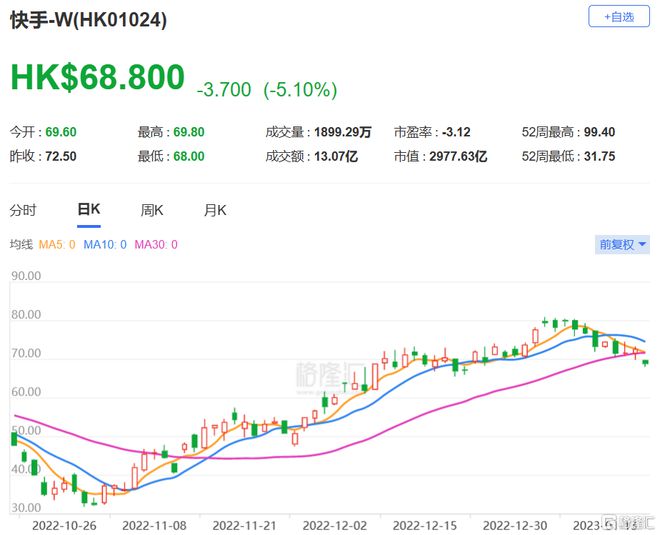Click the market cap value 2977.63亿
Viewport: 660px width, 535px height.
coord(458,157)
